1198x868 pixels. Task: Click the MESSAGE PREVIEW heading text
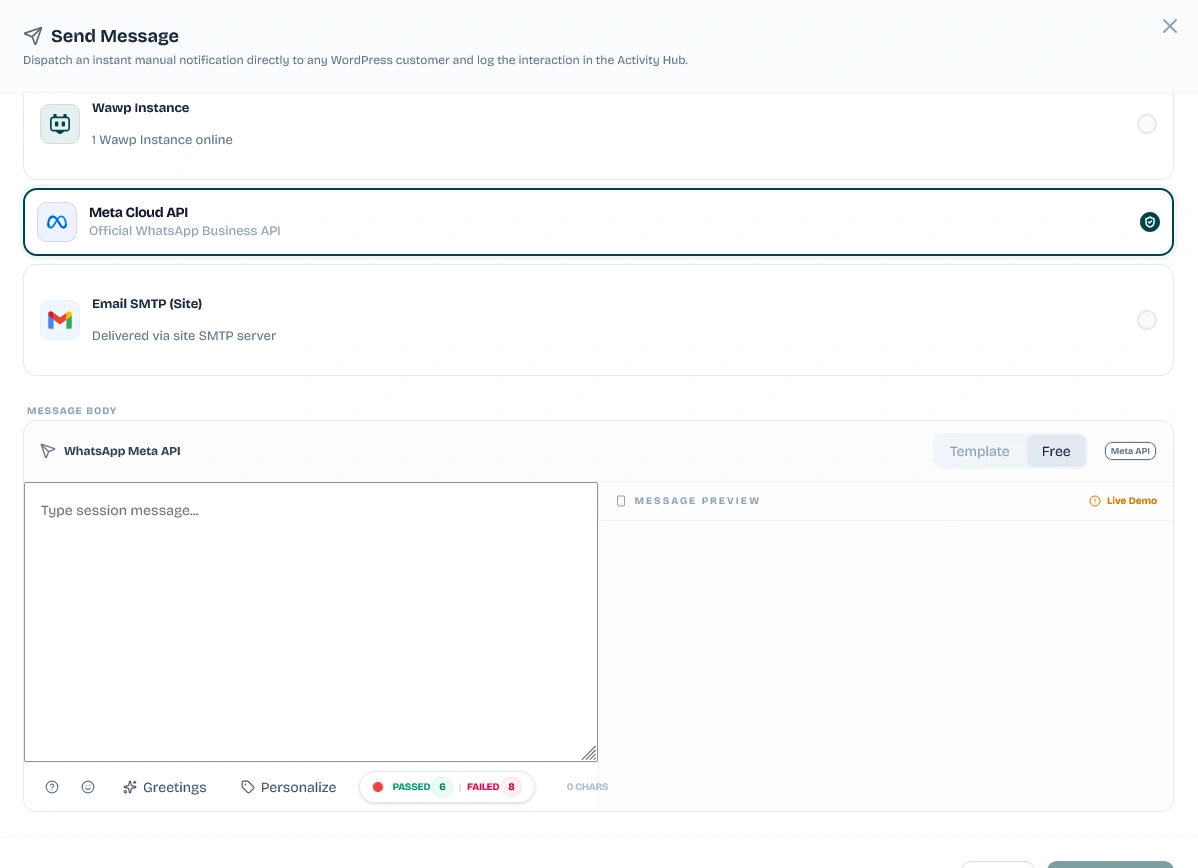[x=697, y=500]
